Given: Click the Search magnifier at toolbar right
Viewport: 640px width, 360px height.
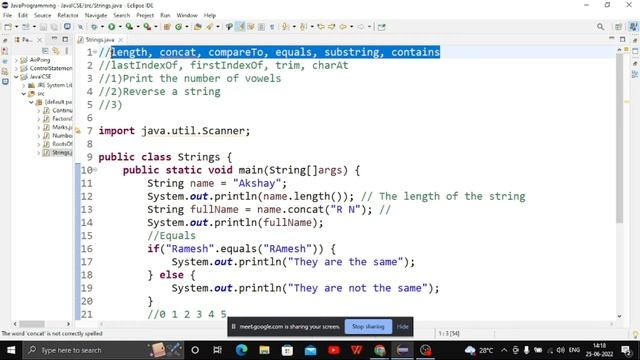Looking at the screenshot, I should click(x=600, y=27).
